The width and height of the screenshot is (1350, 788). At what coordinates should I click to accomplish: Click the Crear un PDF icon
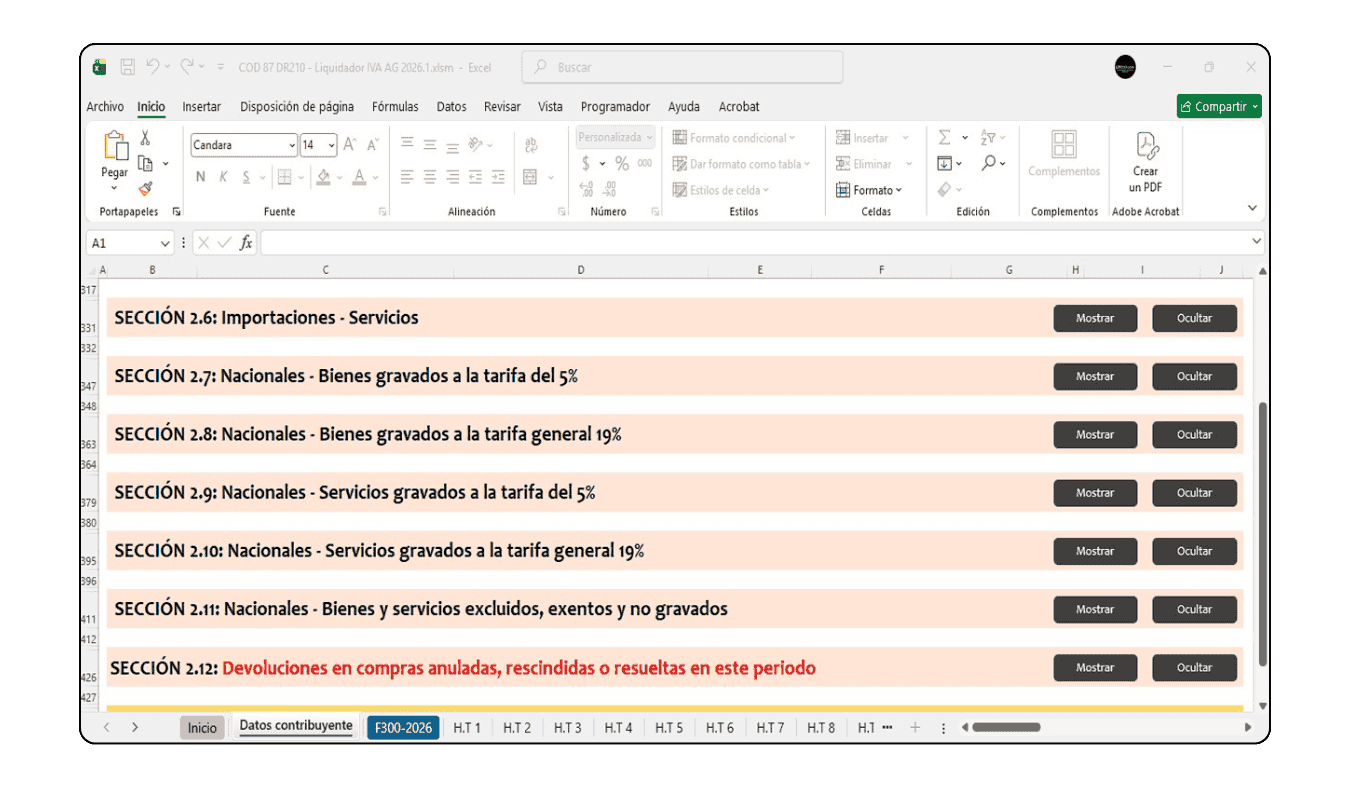click(x=1145, y=148)
